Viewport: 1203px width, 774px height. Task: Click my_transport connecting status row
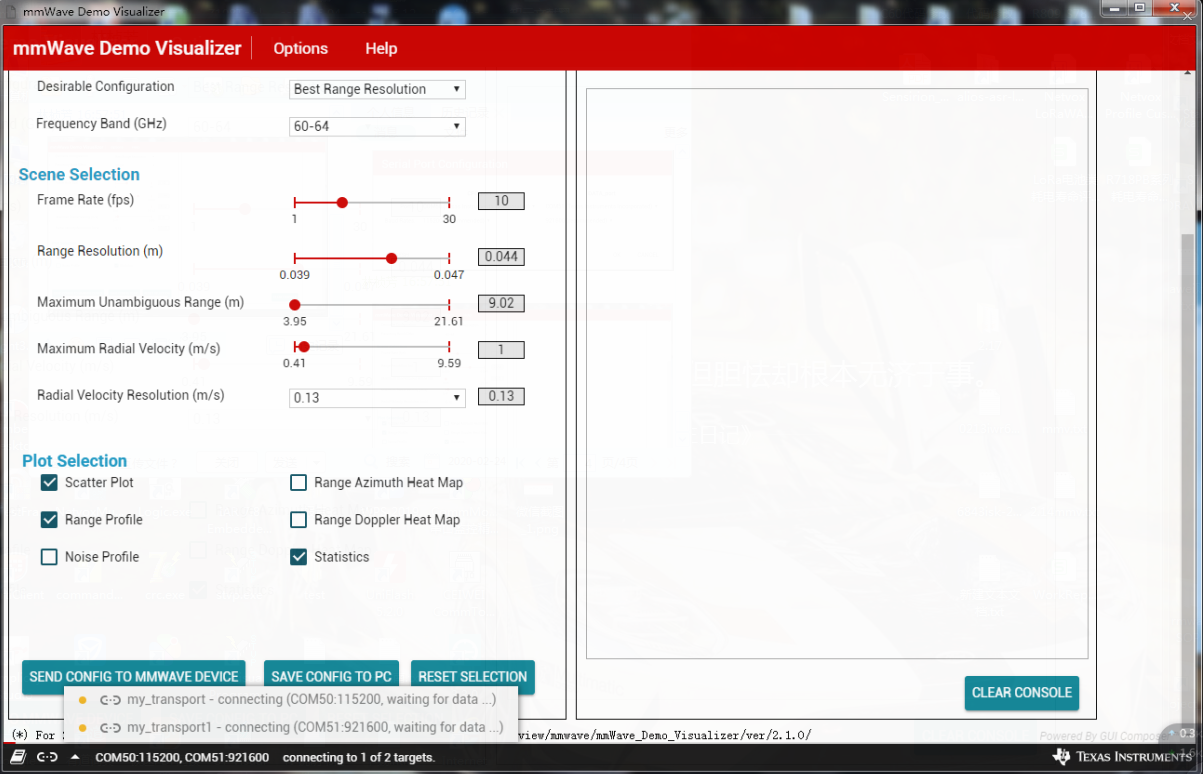pyautogui.click(x=291, y=700)
